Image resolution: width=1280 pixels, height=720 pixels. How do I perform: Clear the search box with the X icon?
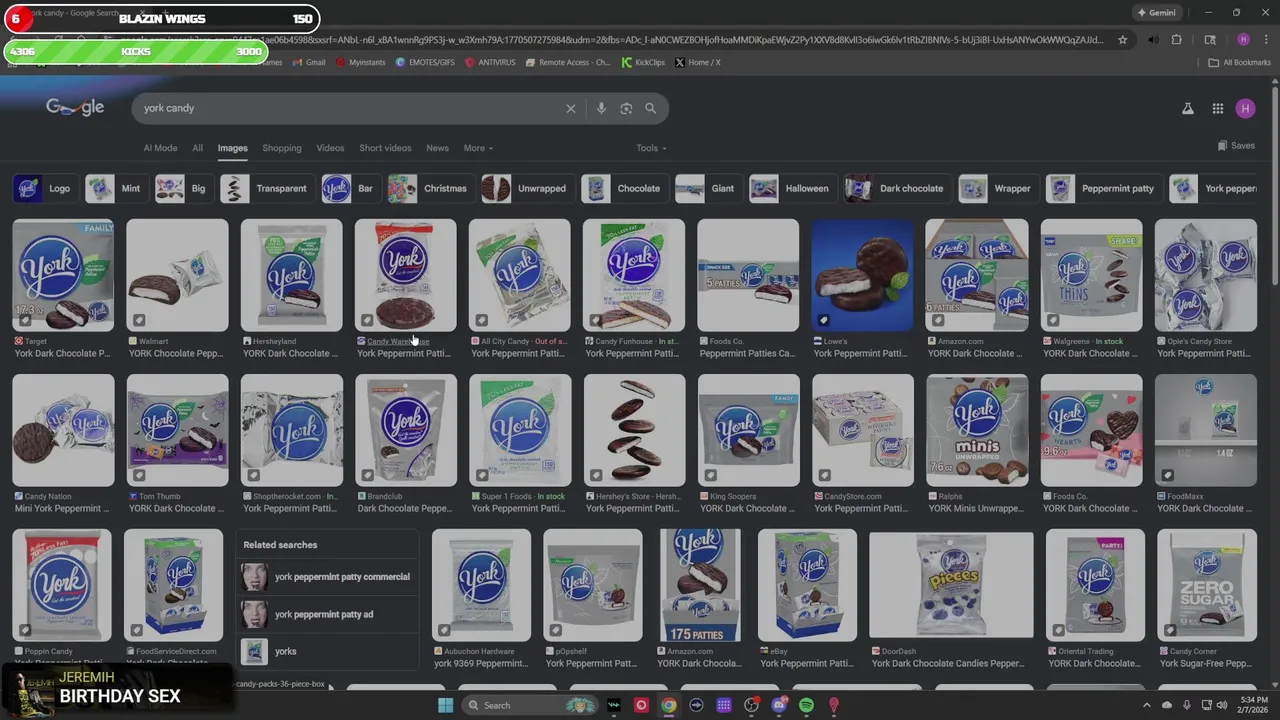tap(571, 108)
